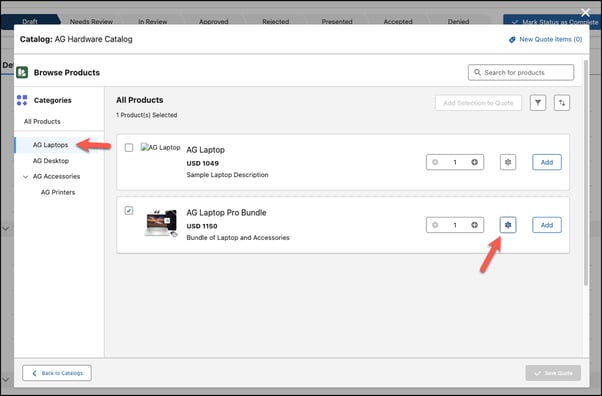Select the AG Accessories category
This screenshot has height=396, width=602.
click(x=56, y=177)
